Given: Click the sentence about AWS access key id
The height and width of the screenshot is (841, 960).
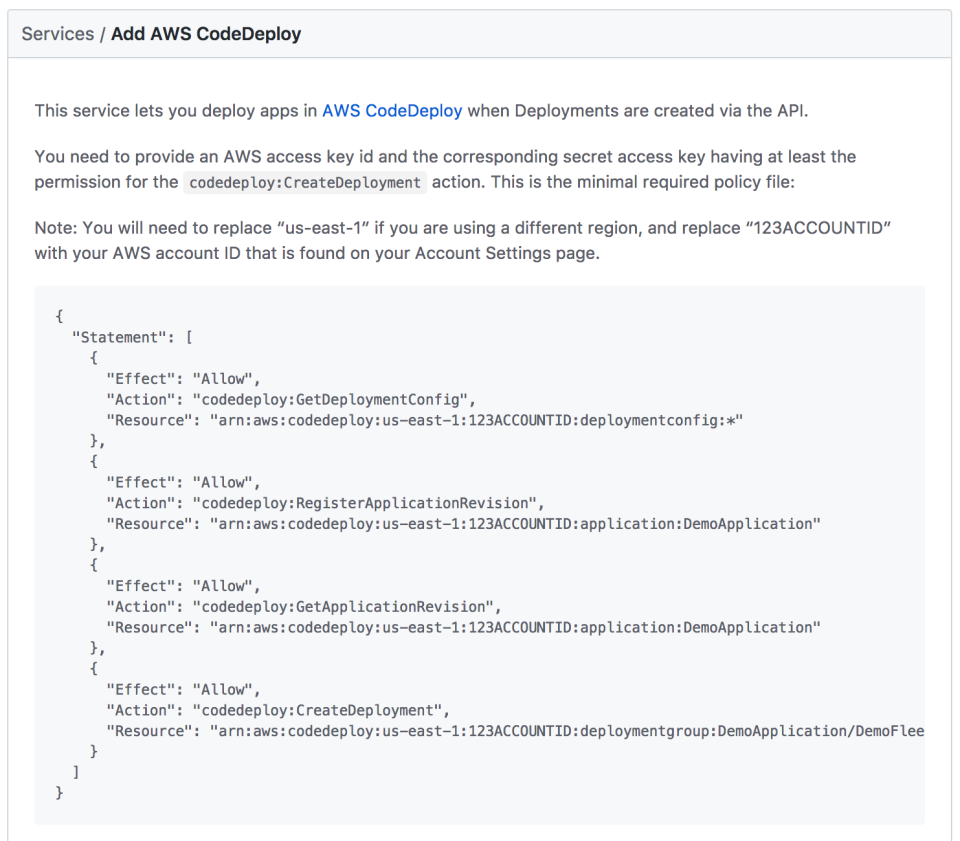Looking at the screenshot, I should point(445,170).
